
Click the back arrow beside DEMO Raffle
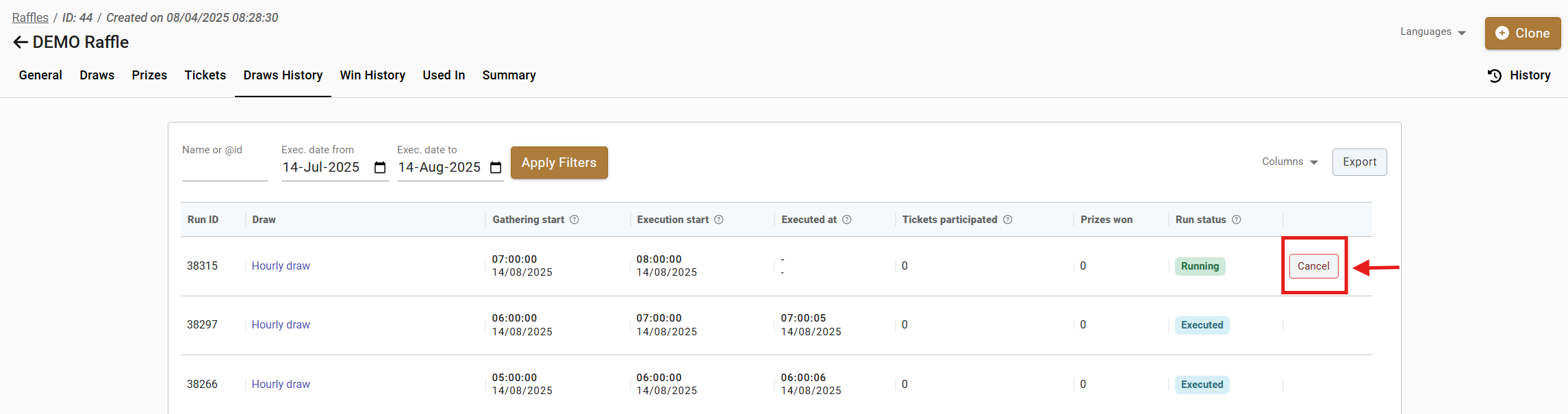click(x=21, y=42)
